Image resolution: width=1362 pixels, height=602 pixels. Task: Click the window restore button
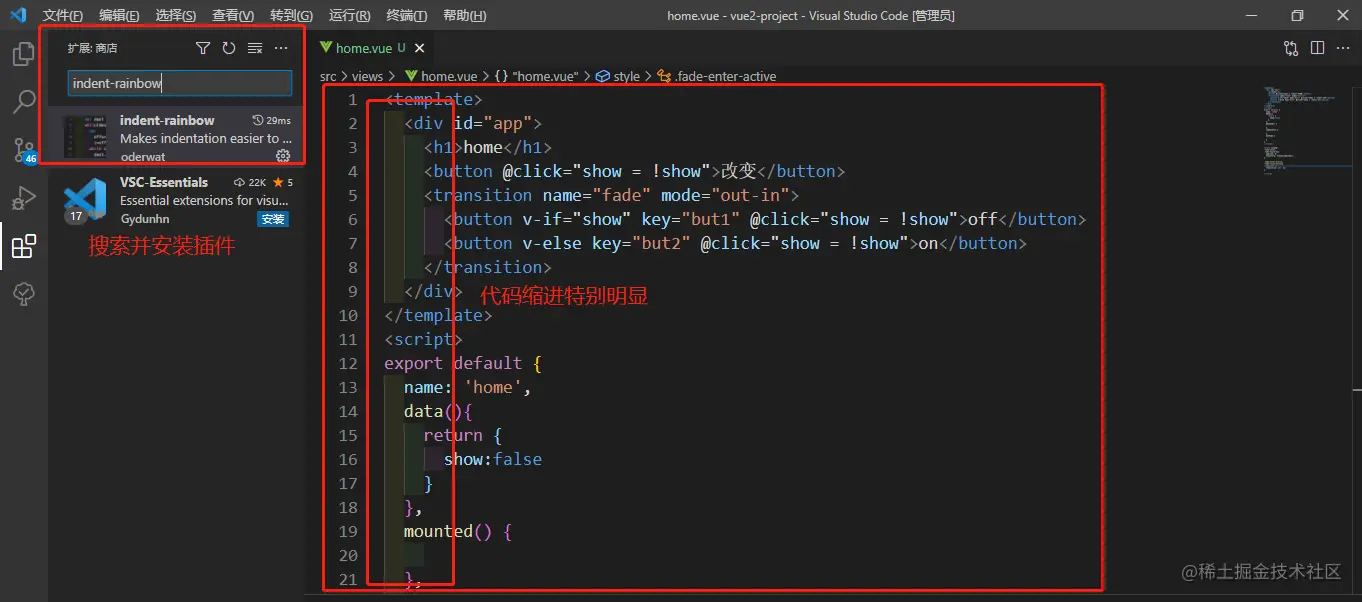(1297, 15)
